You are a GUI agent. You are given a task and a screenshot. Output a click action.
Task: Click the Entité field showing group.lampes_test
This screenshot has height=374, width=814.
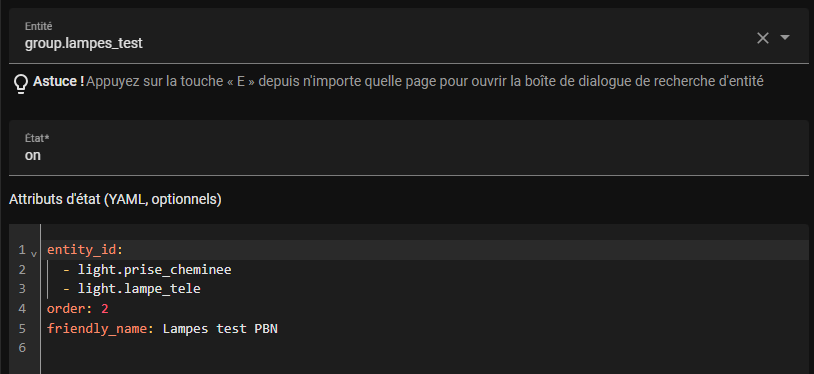point(409,35)
